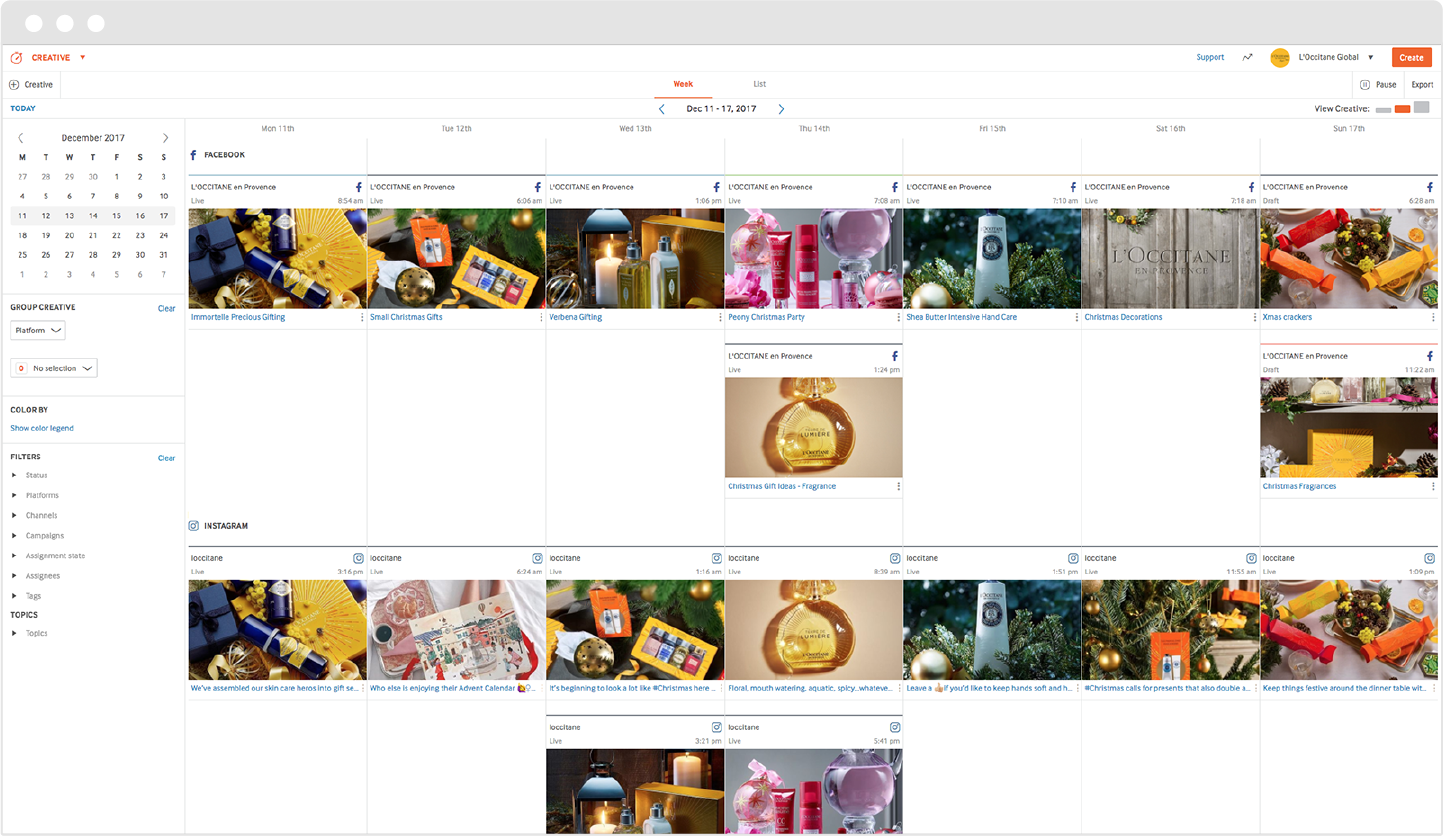Screen dimensions: 1443x836
Task: Open options menu for Xmas crackers post
Action: tap(1434, 317)
